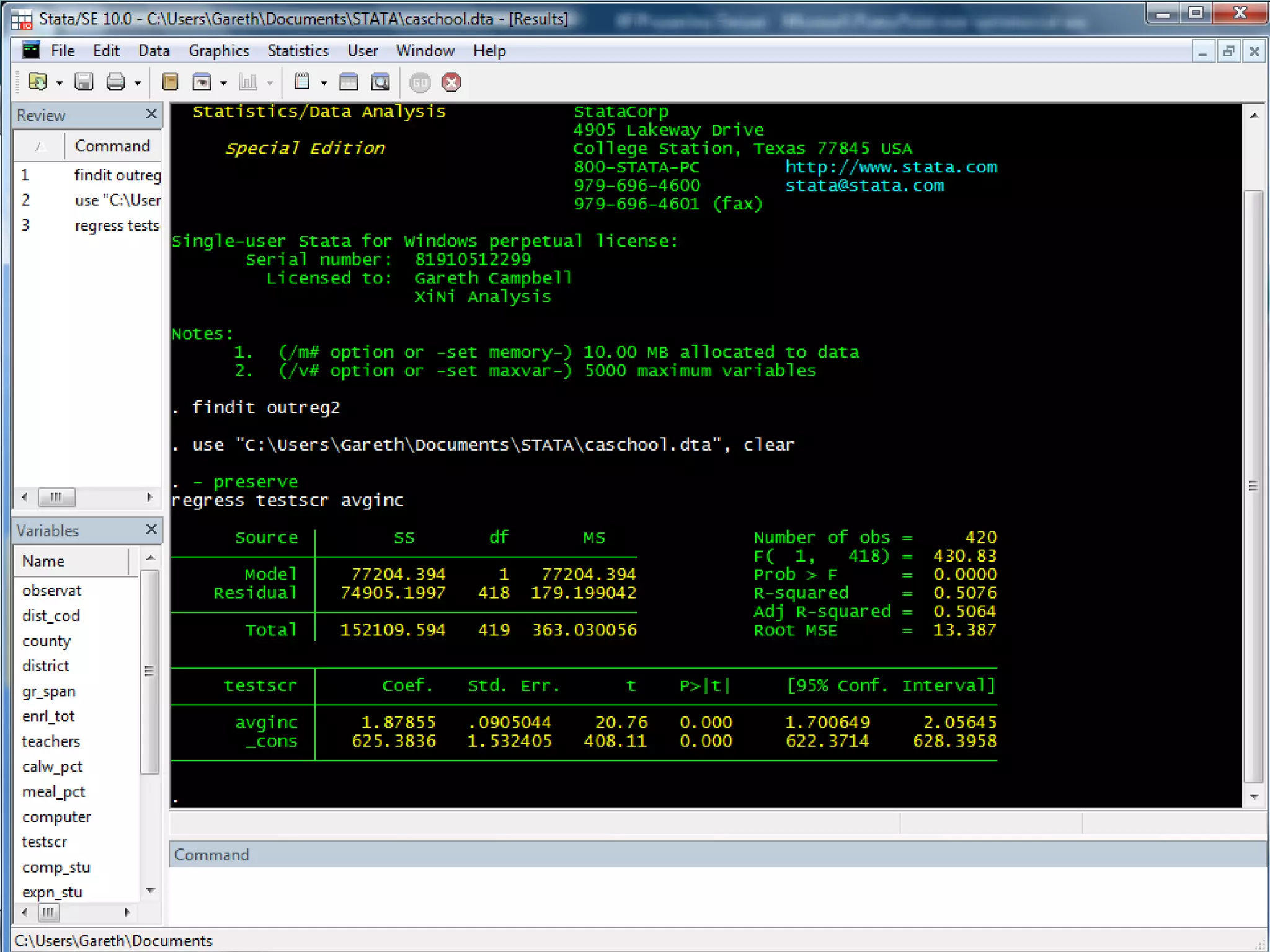
Task: Open the Viewer eye icon
Action: 202,82
